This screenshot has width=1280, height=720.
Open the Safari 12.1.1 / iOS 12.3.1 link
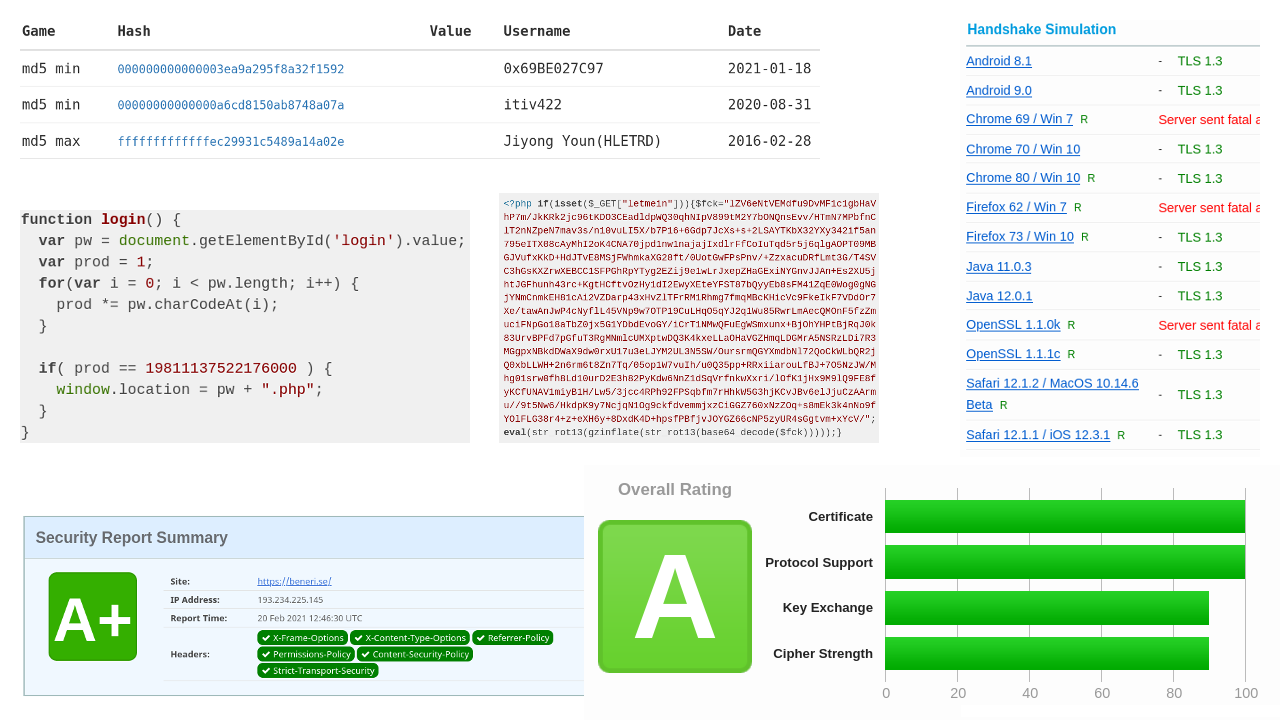point(1038,435)
